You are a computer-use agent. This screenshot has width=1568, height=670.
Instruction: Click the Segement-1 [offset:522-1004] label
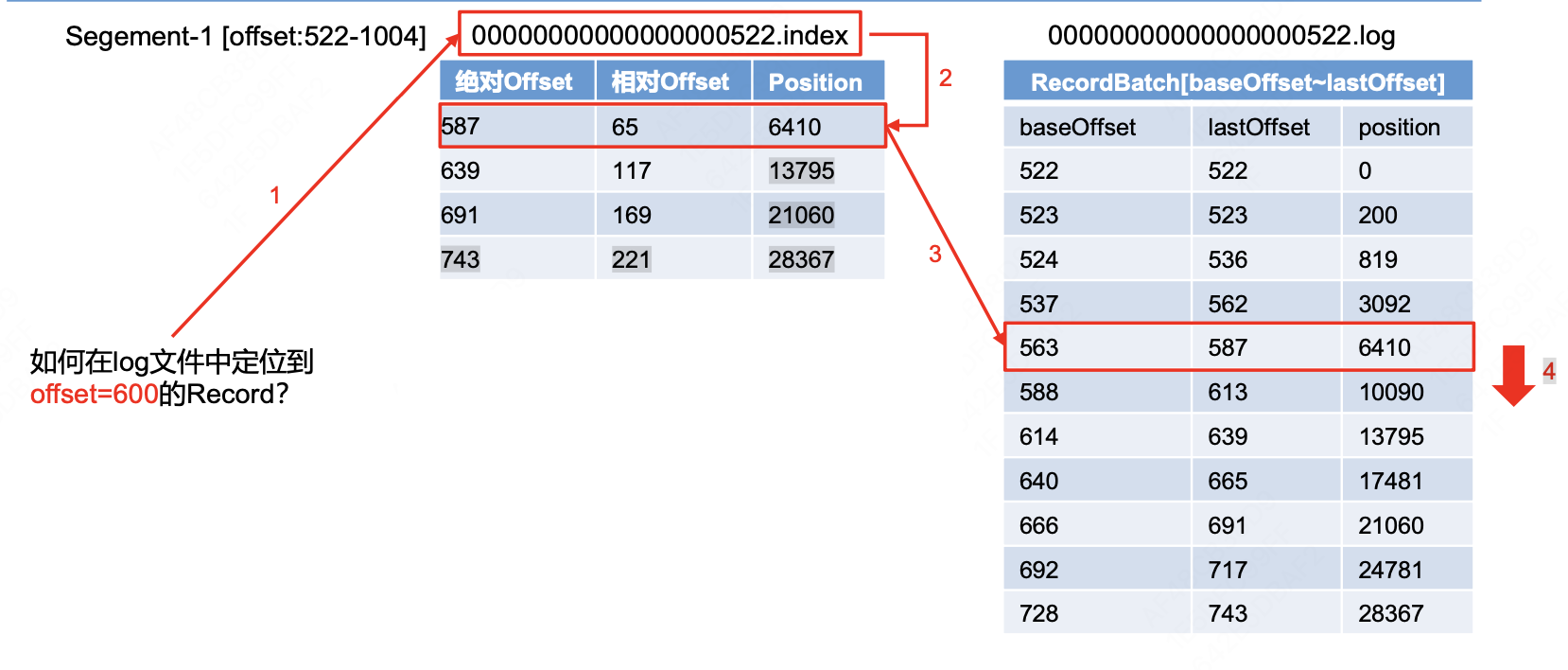(246, 37)
